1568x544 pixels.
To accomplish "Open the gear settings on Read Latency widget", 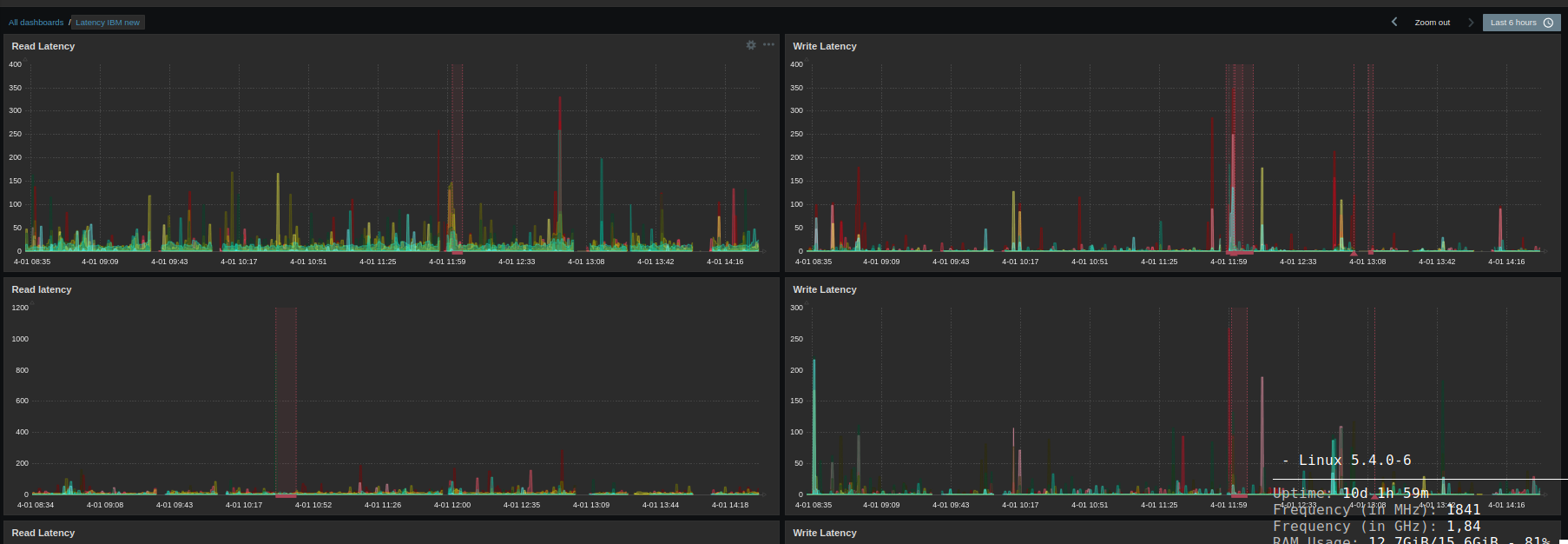I will pyautogui.click(x=751, y=45).
